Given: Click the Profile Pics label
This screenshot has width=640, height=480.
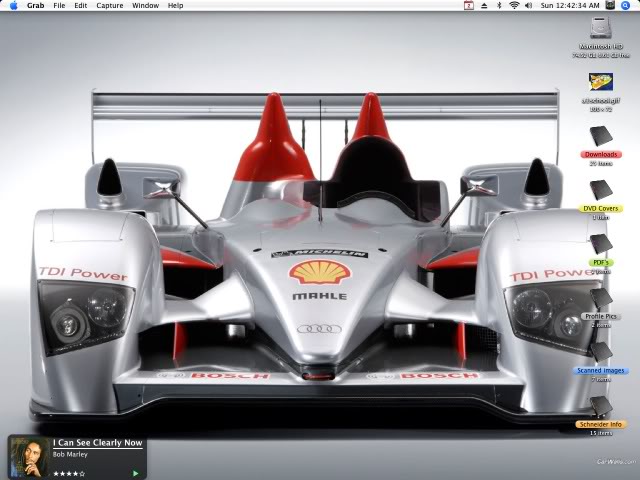Looking at the screenshot, I should pyautogui.click(x=601, y=316).
